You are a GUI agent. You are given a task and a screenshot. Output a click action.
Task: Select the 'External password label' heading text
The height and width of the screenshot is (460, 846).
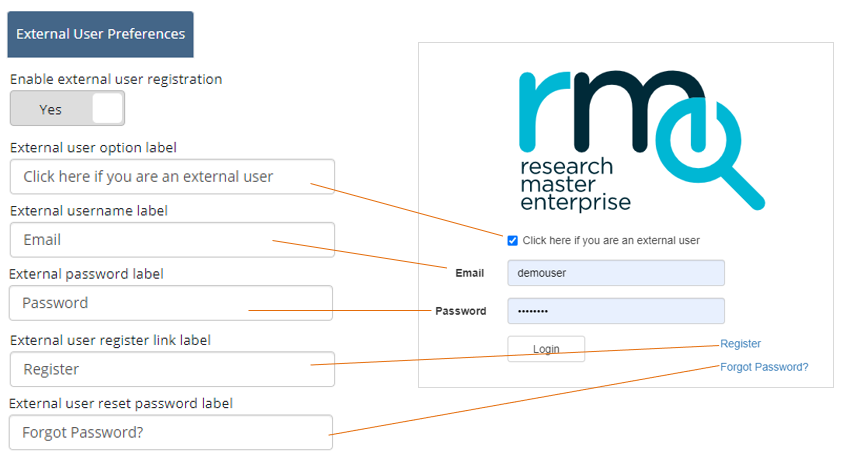(x=86, y=274)
